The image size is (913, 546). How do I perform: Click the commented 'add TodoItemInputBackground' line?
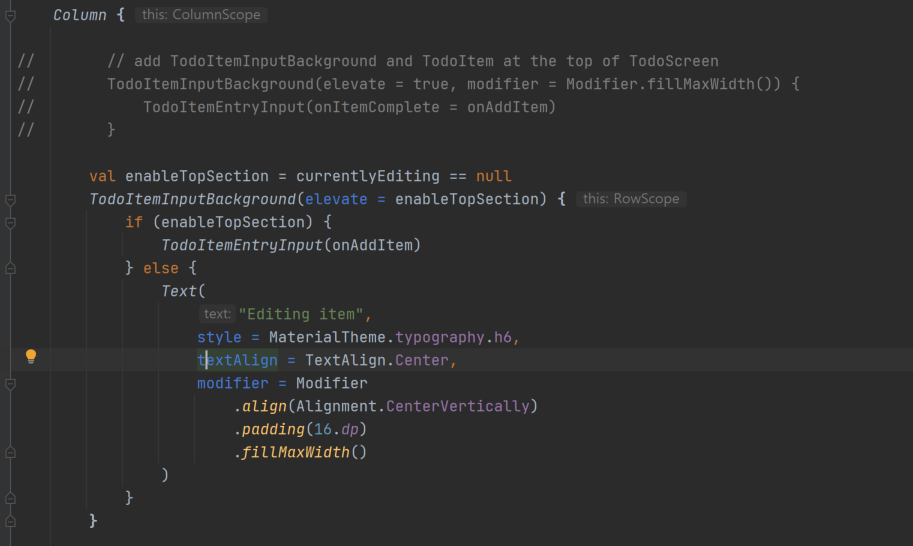click(413, 61)
